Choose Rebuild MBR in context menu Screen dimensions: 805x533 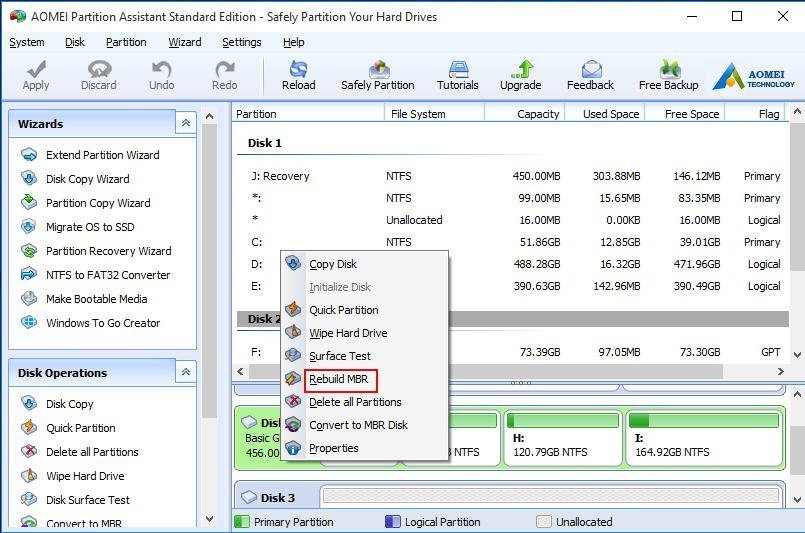click(365, 379)
